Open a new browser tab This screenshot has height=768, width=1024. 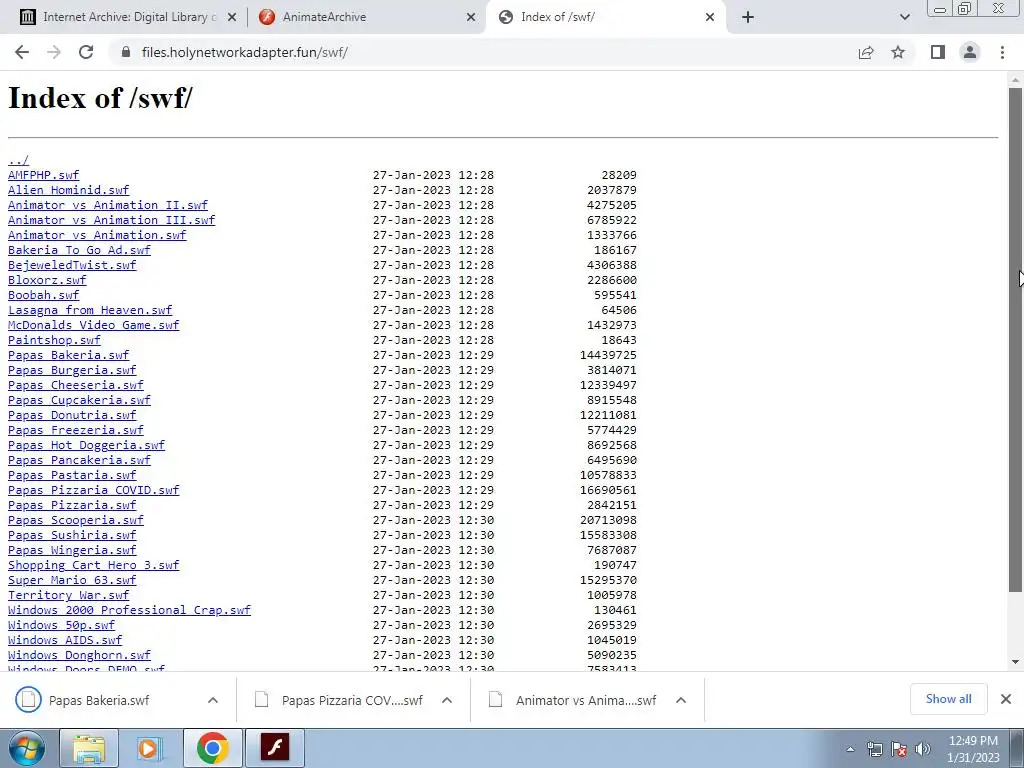coord(748,17)
